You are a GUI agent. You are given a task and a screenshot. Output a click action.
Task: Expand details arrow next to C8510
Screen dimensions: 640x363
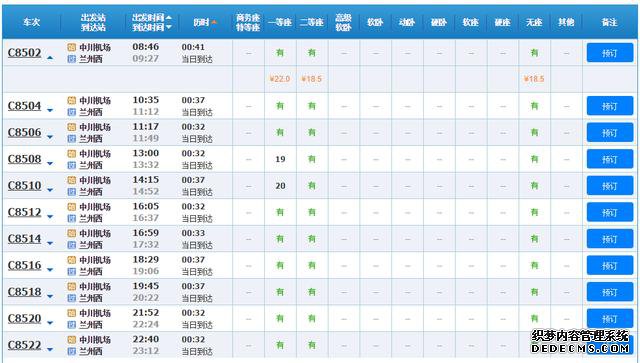click(50, 190)
